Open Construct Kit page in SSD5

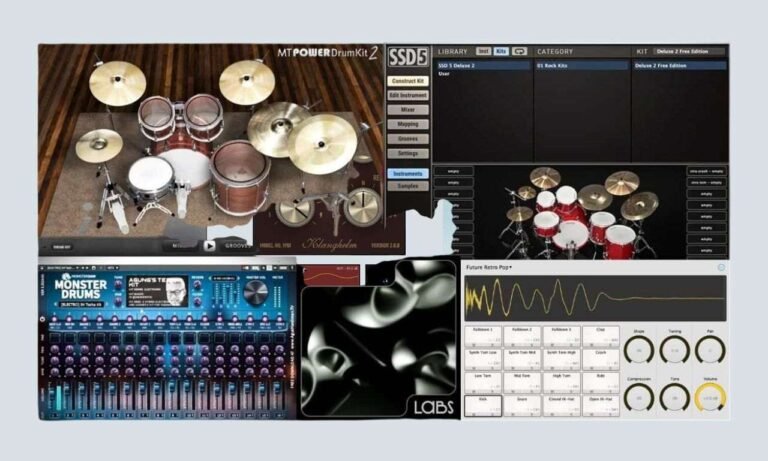408,81
